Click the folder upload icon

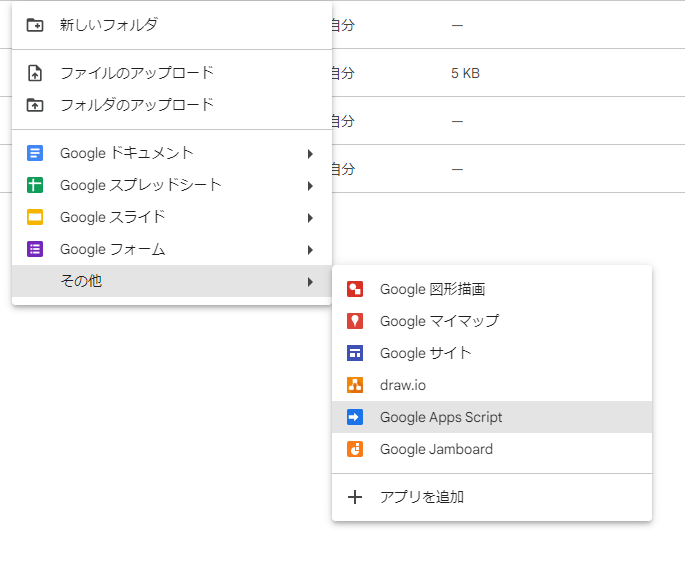pos(35,105)
